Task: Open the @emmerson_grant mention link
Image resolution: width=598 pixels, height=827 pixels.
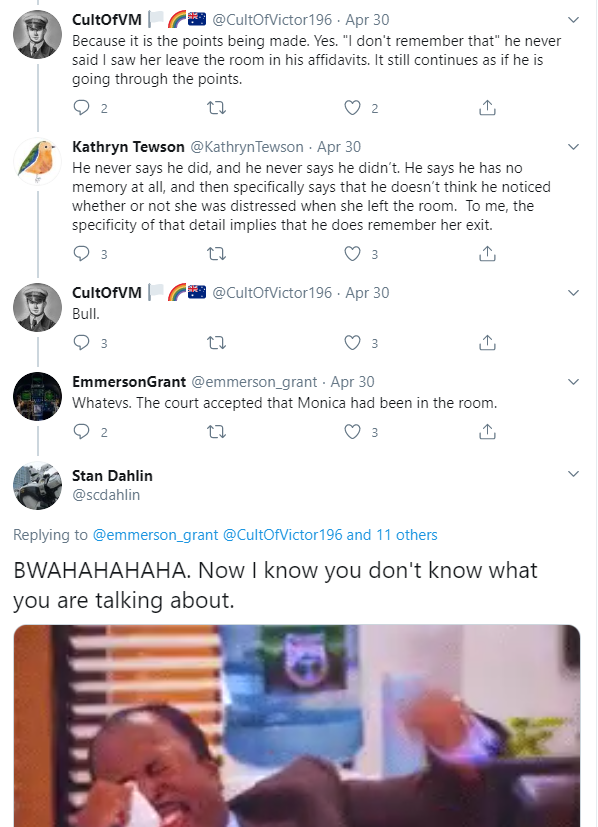Action: pos(155,535)
